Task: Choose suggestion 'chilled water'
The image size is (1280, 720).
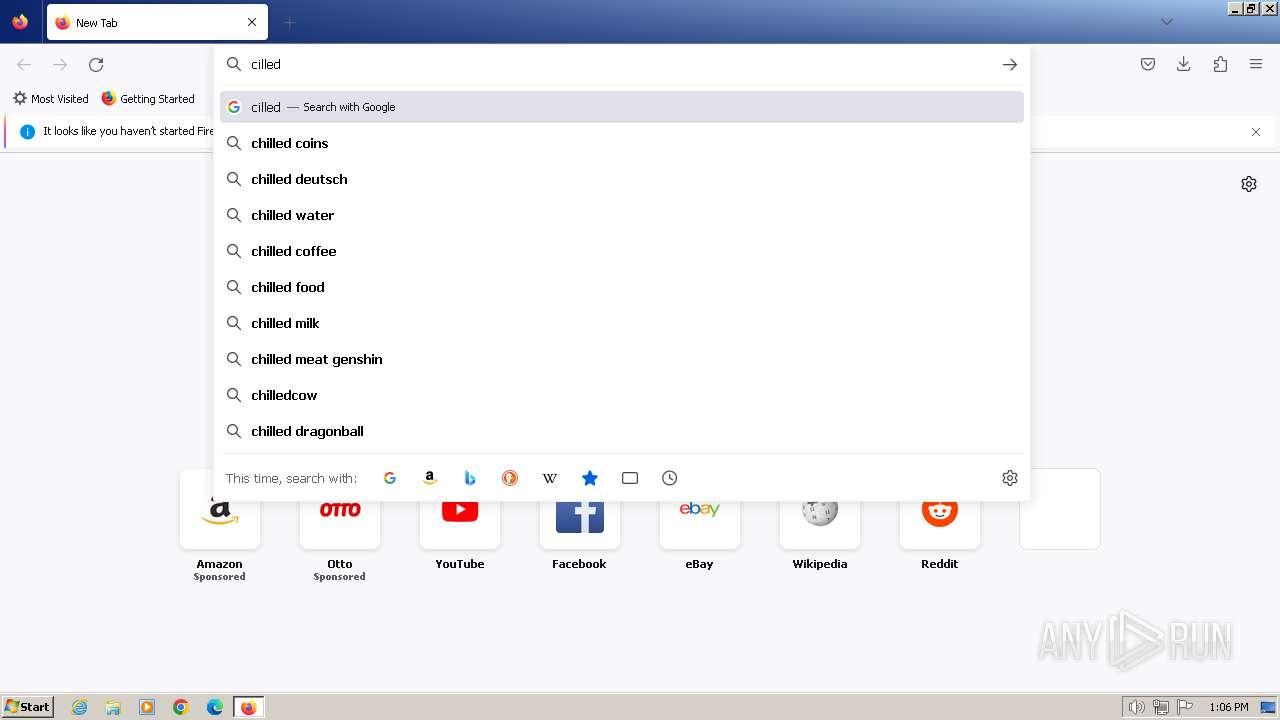Action: [x=622, y=215]
